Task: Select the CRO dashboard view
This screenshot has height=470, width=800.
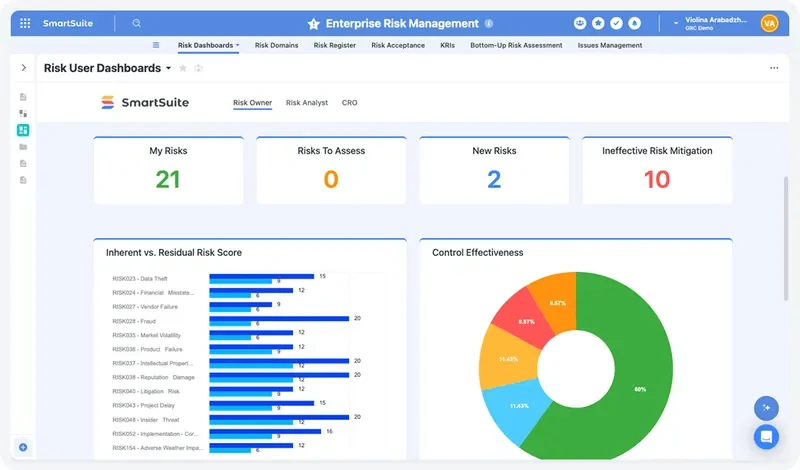Action: pos(349,103)
